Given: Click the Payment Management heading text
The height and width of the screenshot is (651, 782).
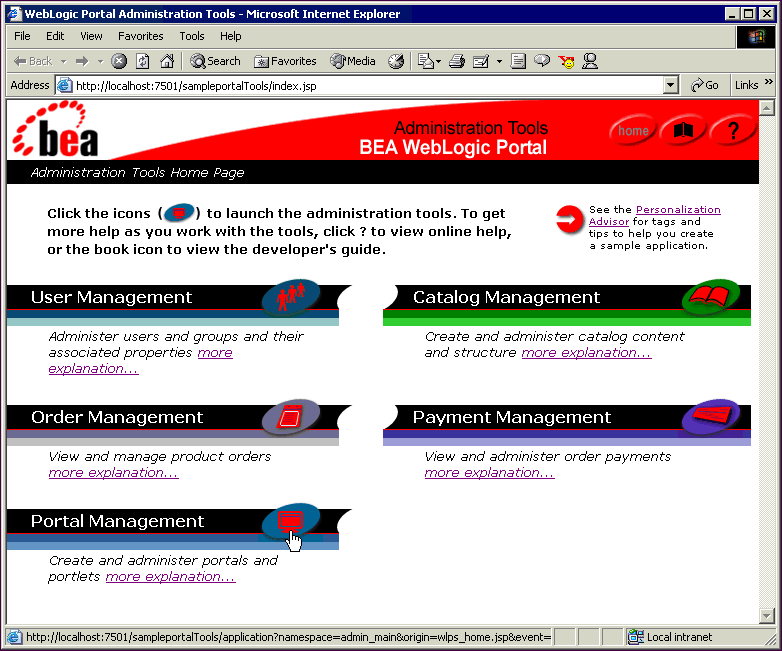Looking at the screenshot, I should pyautogui.click(x=512, y=417).
